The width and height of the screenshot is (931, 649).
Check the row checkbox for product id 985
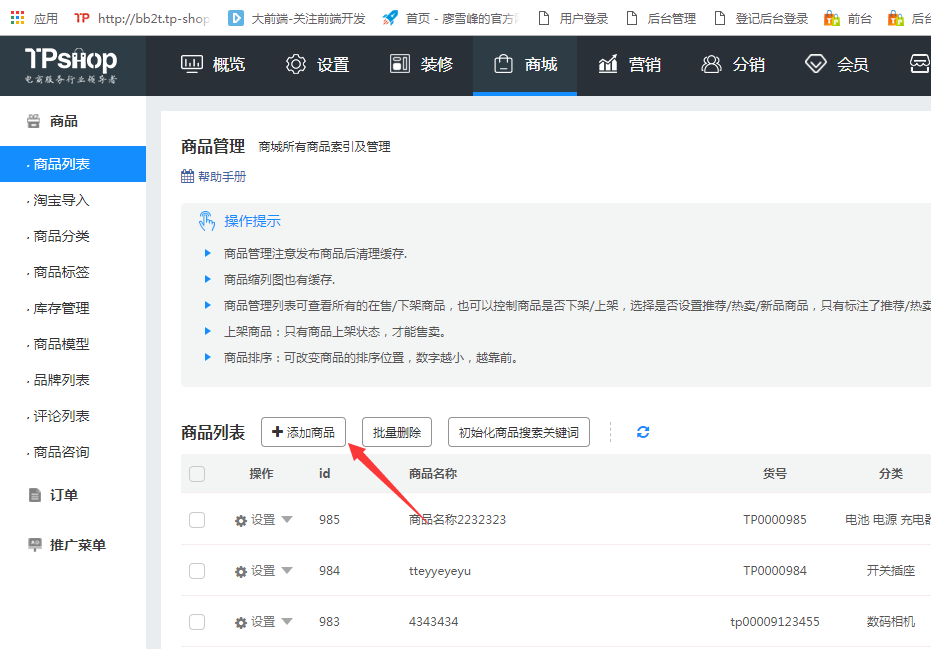tap(196, 519)
